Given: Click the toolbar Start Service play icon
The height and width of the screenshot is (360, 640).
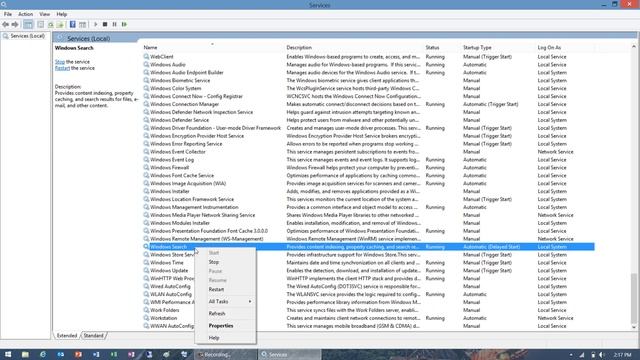Looking at the screenshot, I should [x=96, y=24].
